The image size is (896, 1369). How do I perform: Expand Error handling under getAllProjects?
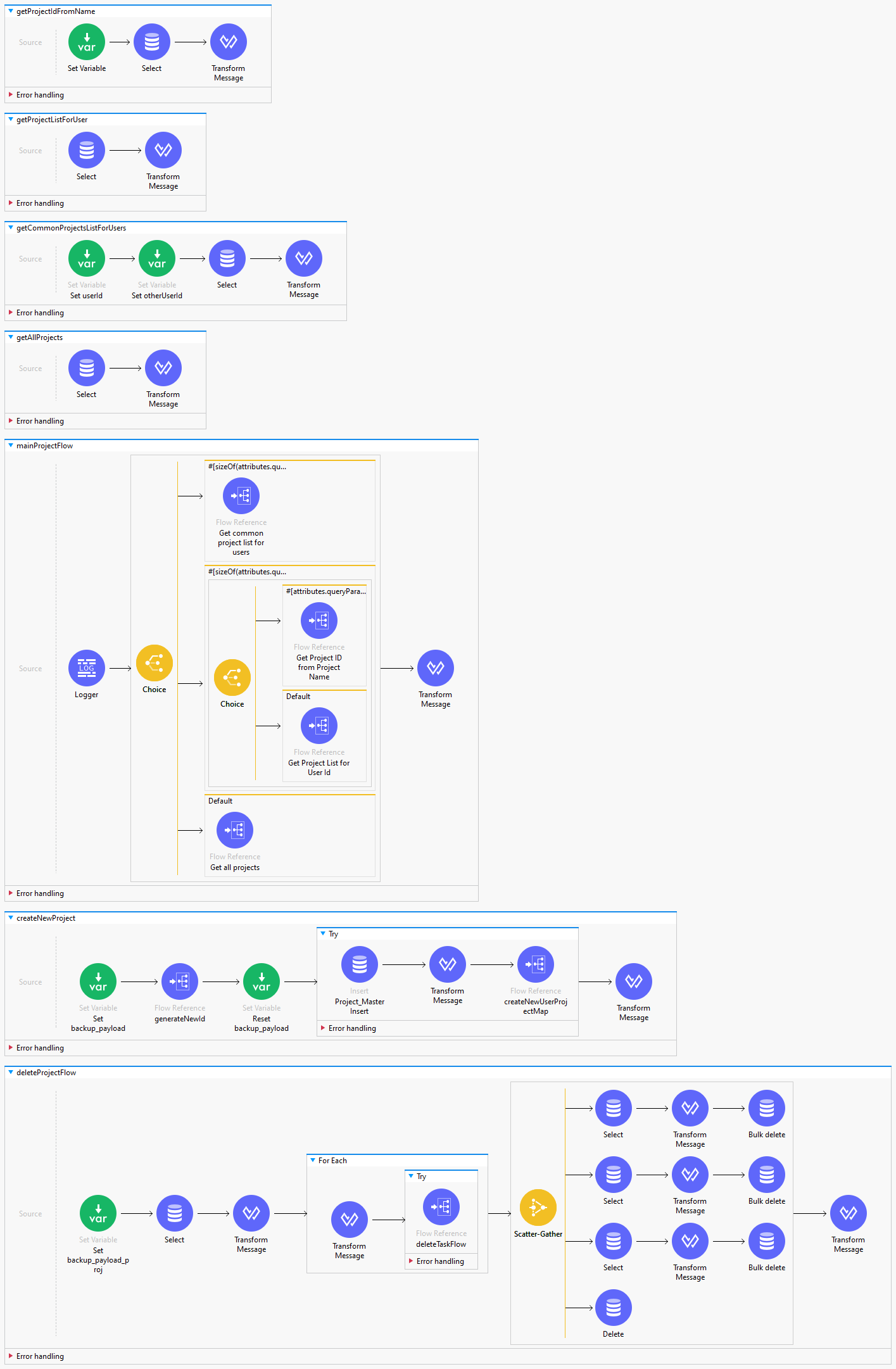click(x=11, y=421)
